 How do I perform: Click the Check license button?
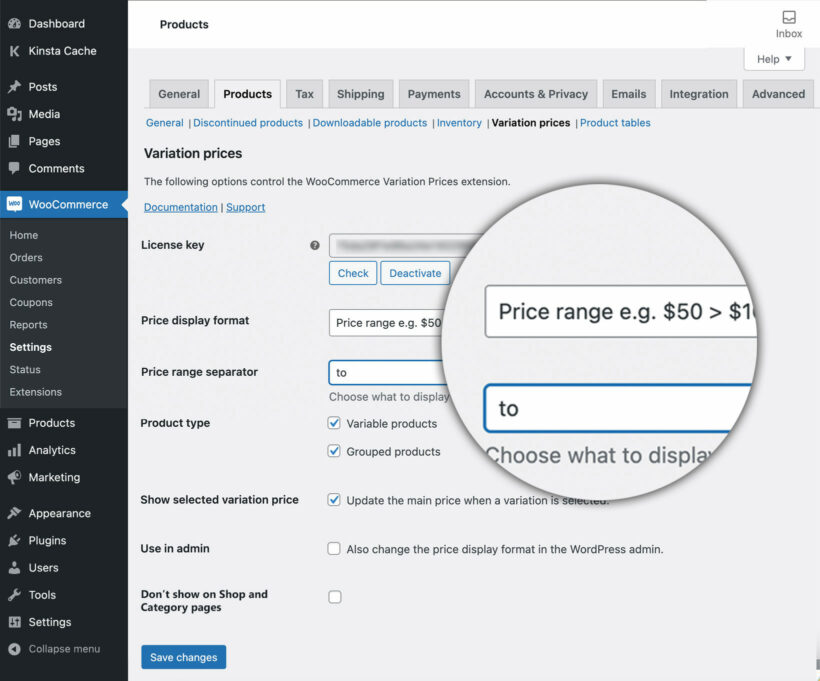(353, 273)
